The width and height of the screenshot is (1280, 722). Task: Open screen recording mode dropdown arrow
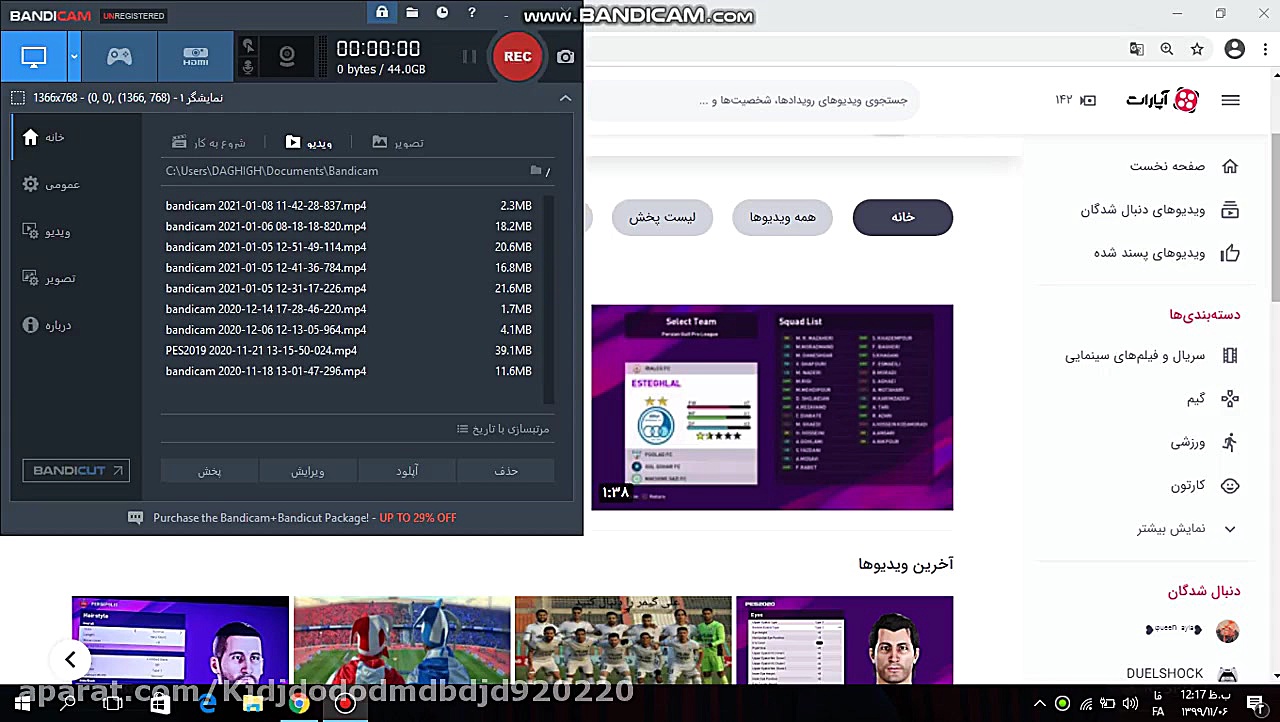tap(74, 57)
